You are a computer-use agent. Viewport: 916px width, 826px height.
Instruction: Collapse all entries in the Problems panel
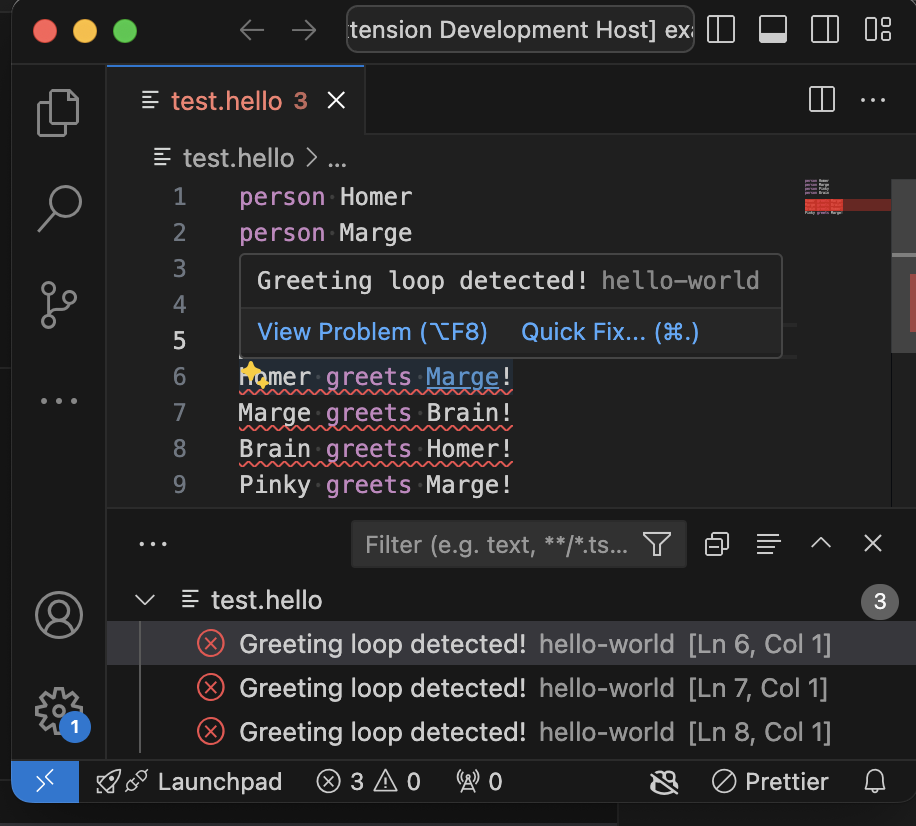click(715, 544)
